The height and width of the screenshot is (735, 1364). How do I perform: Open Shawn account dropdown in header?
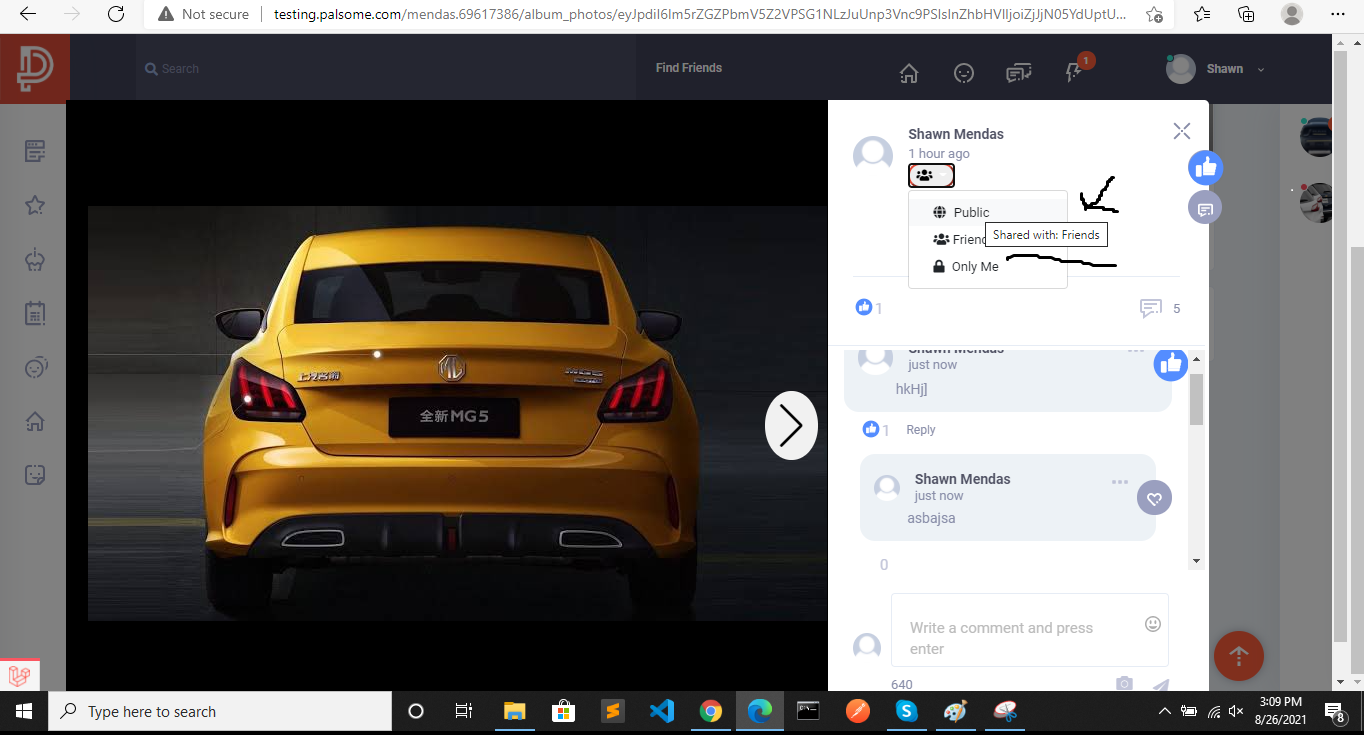tap(1216, 69)
